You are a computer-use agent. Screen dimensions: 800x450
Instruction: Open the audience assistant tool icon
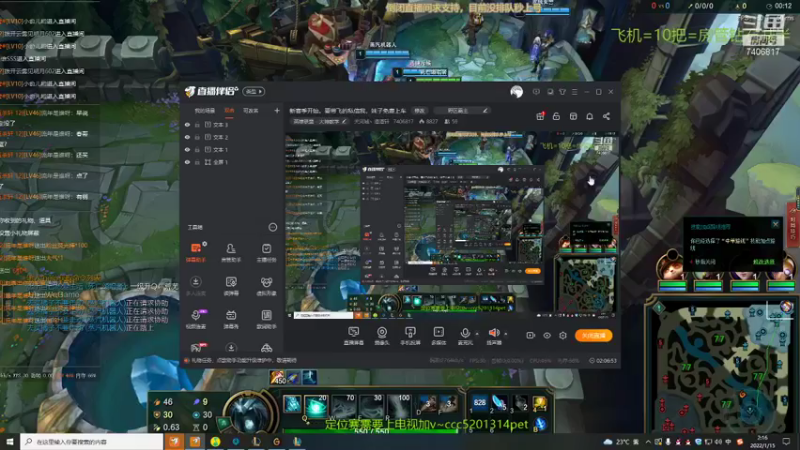[231, 252]
